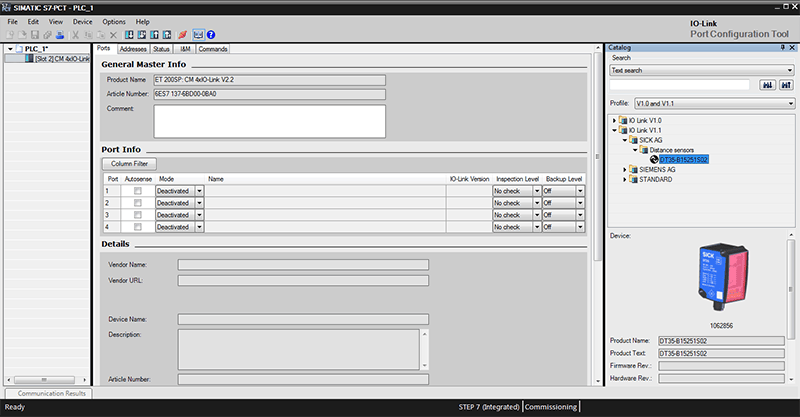Open the Text search type dropdown
The height and width of the screenshot is (417, 800).
[x=702, y=70]
